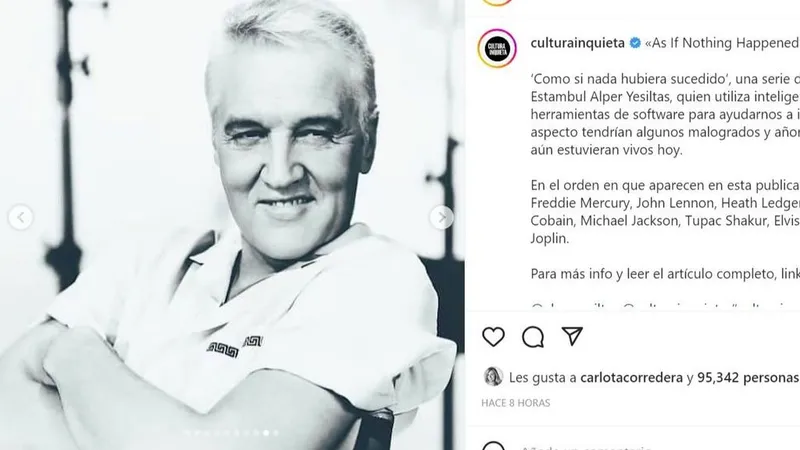Open the Cultura Inquieta profile avatar
The height and width of the screenshot is (450, 800).
point(497,48)
